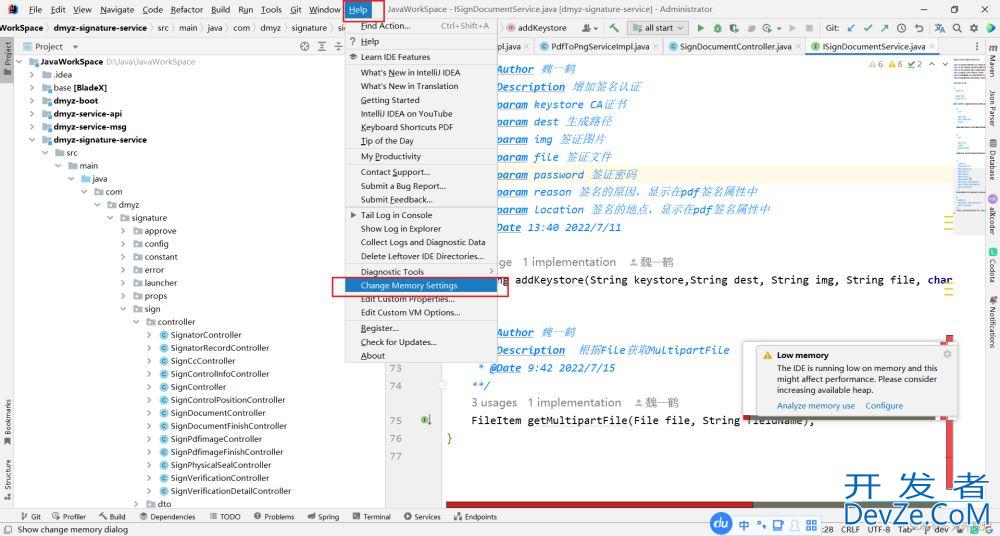Open the Problems tool window

pos(274,517)
